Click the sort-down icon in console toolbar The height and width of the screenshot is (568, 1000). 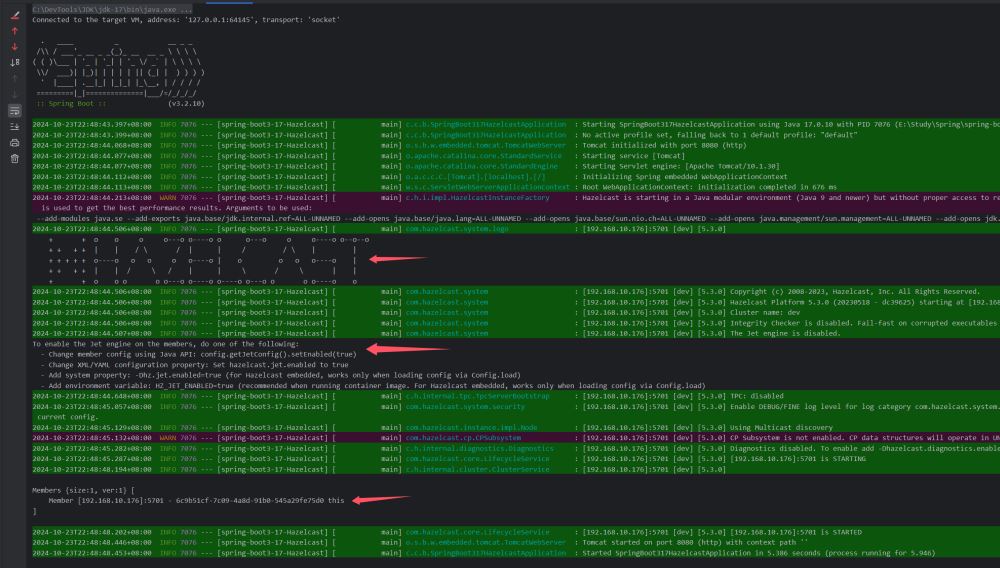click(15, 62)
